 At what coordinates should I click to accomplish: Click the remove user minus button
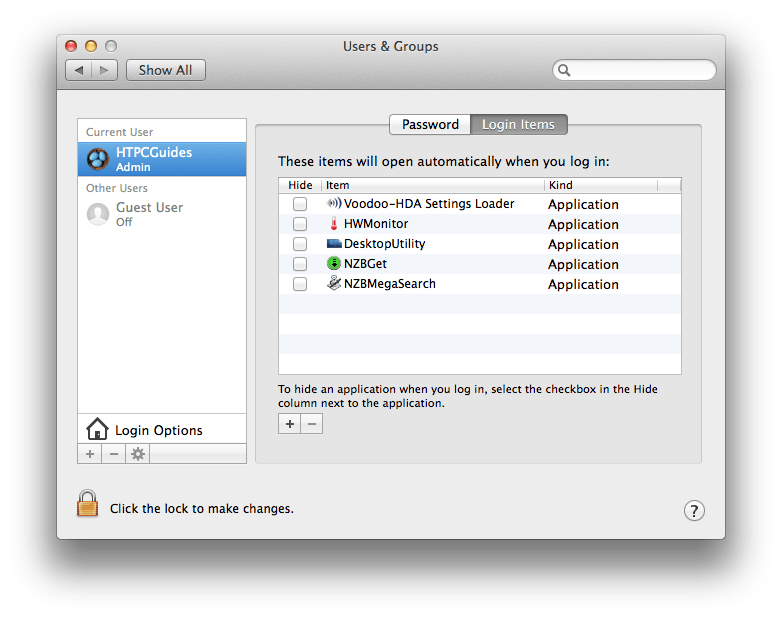[x=113, y=454]
